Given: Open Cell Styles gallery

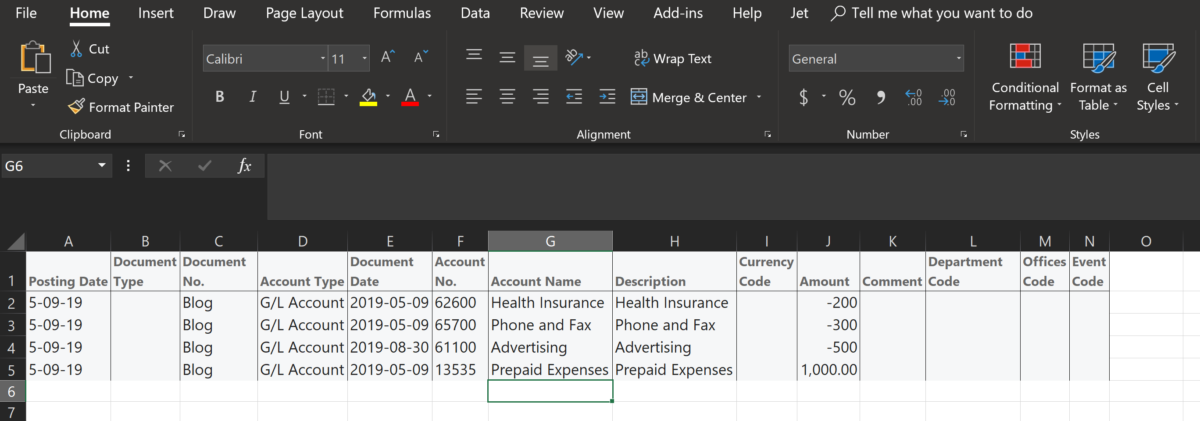Looking at the screenshot, I should coord(1158,77).
